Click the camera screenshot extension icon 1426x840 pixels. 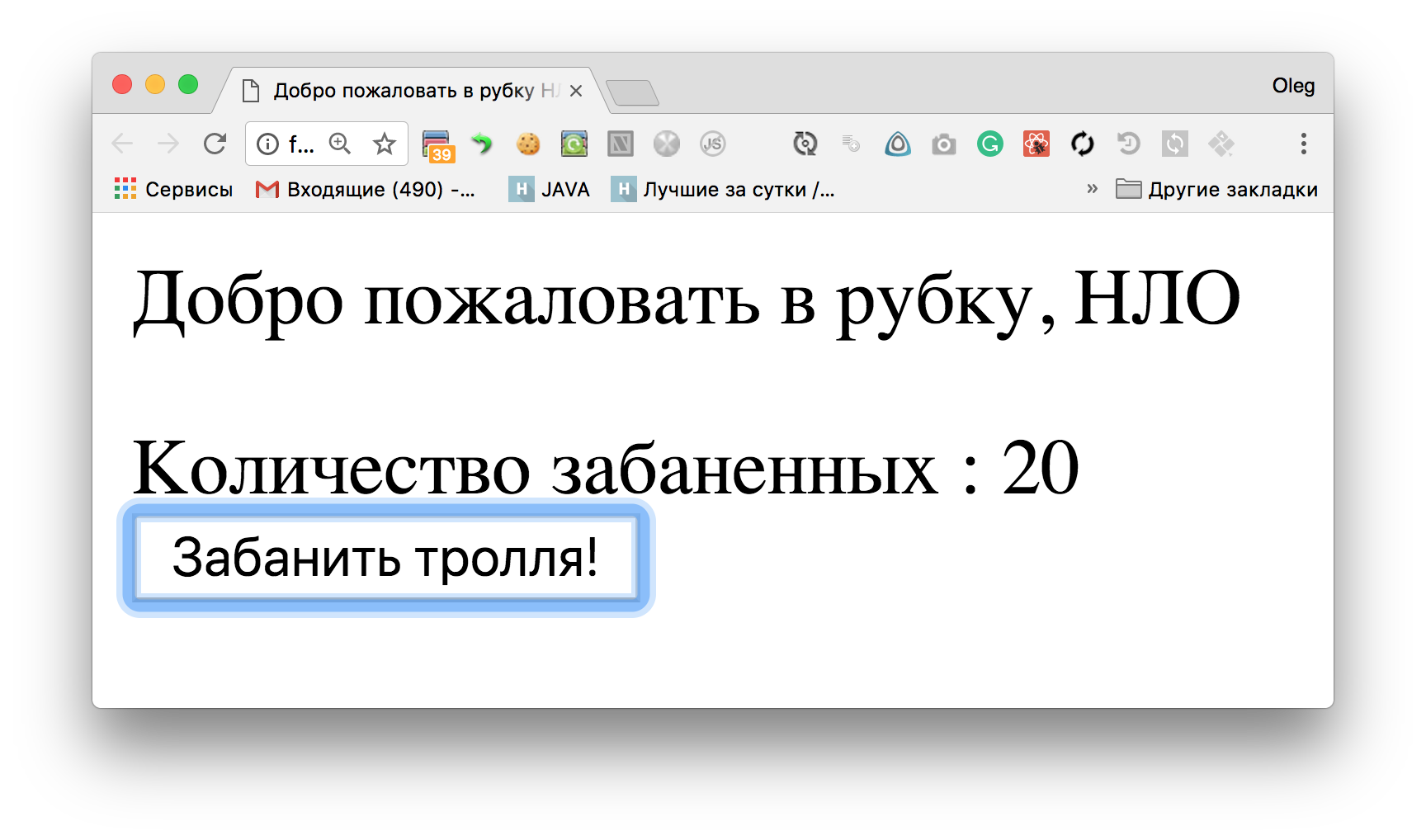944,145
